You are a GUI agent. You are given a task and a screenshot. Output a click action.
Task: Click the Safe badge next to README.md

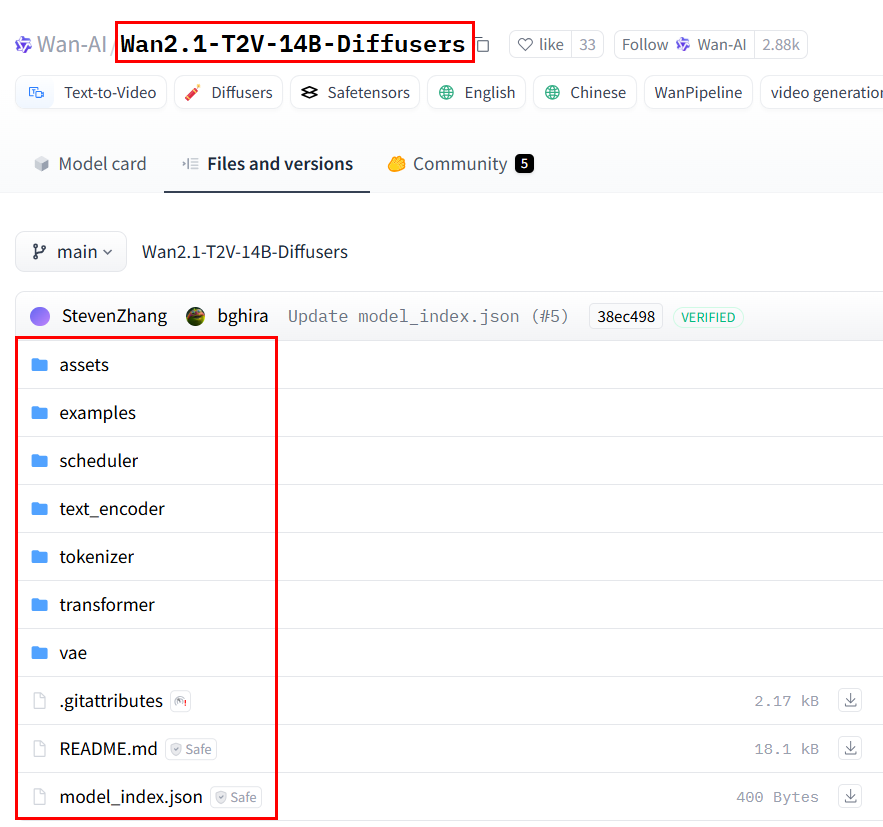(x=191, y=749)
